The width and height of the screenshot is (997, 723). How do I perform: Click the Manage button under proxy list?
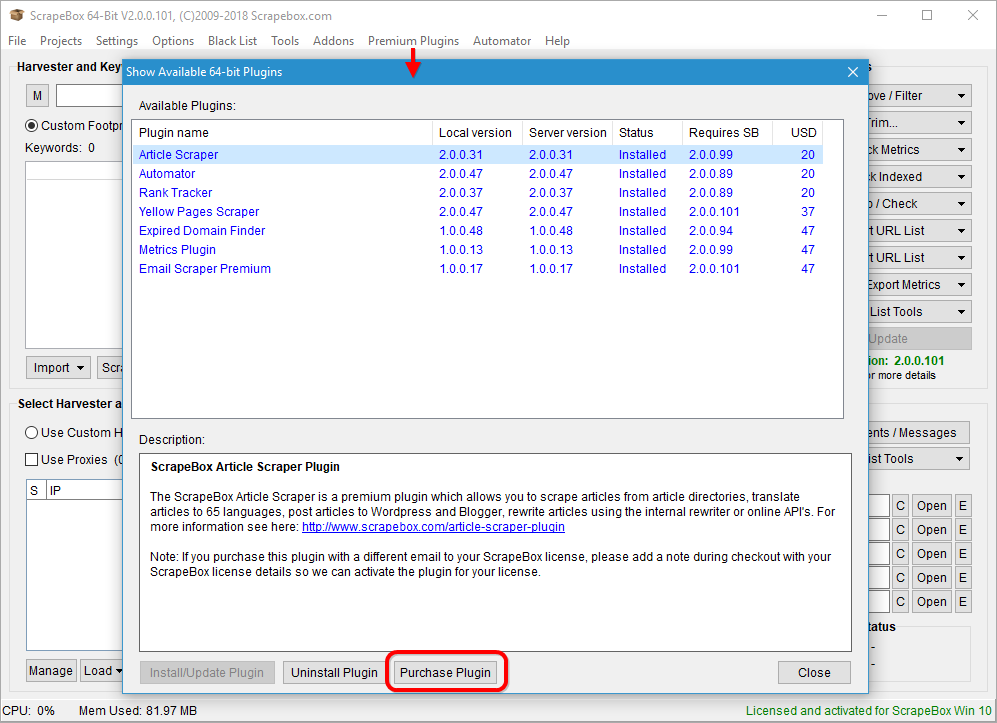50,671
